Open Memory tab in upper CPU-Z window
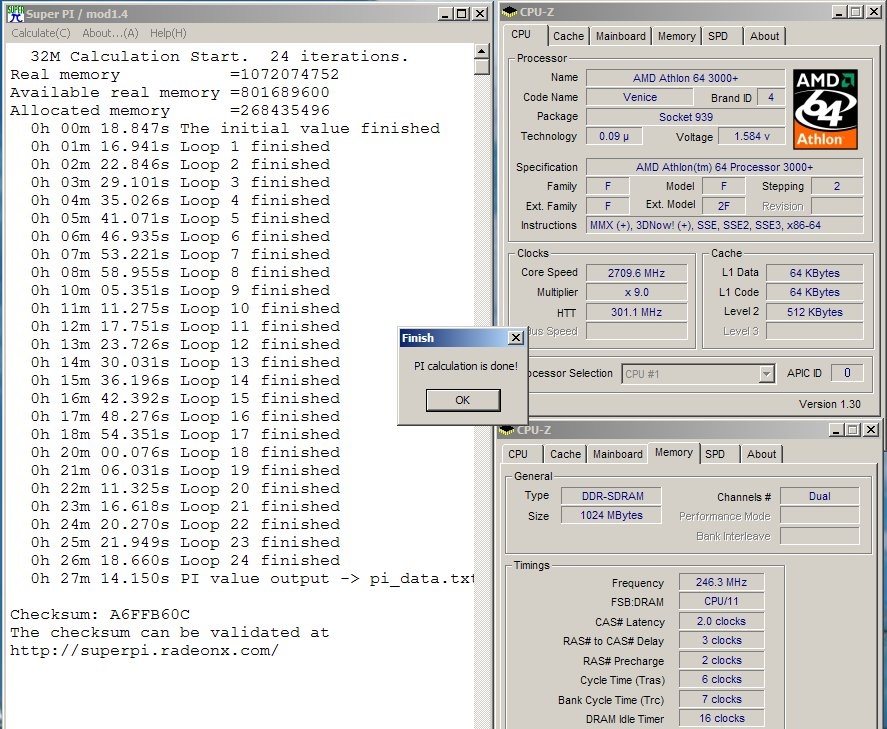Screen dimensions: 887x729 (x=677, y=36)
